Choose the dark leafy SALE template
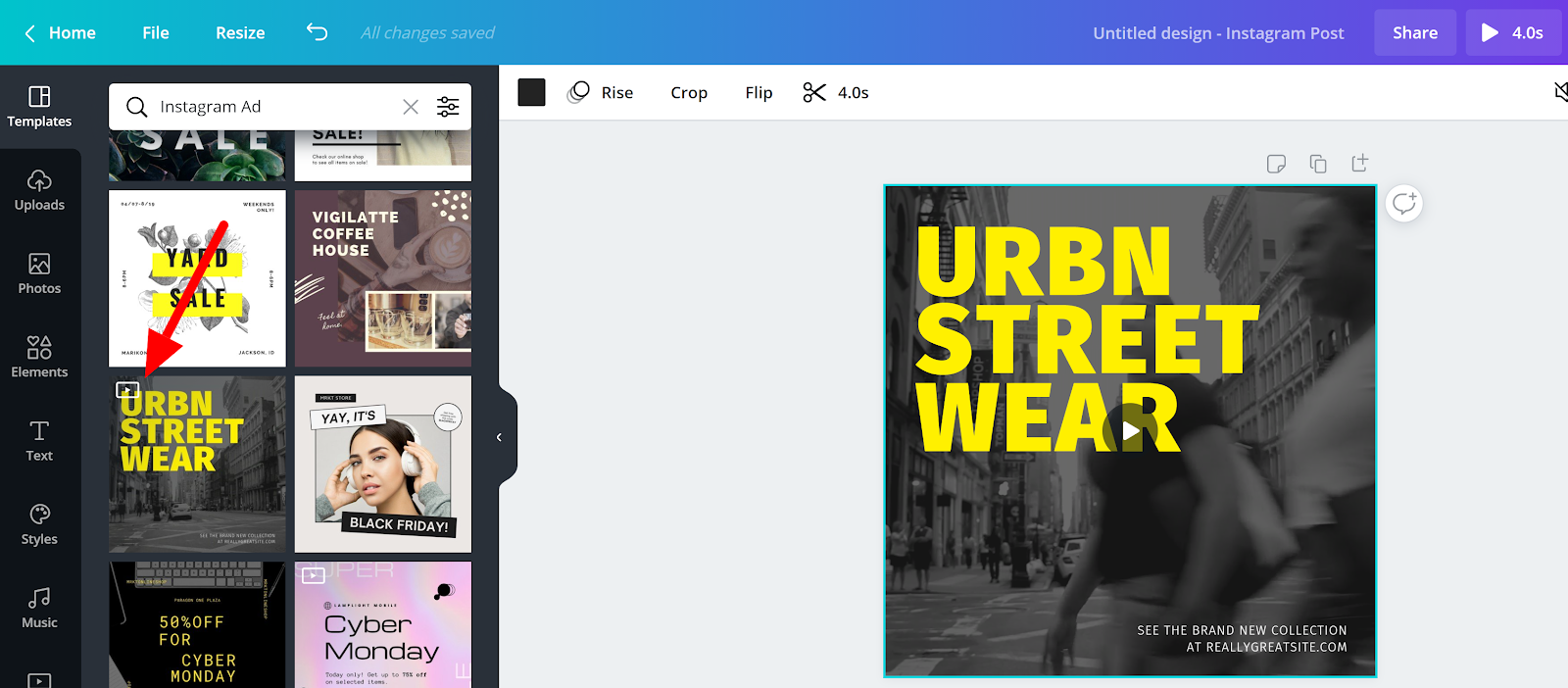This screenshot has width=1568, height=688. pyautogui.click(x=197, y=156)
